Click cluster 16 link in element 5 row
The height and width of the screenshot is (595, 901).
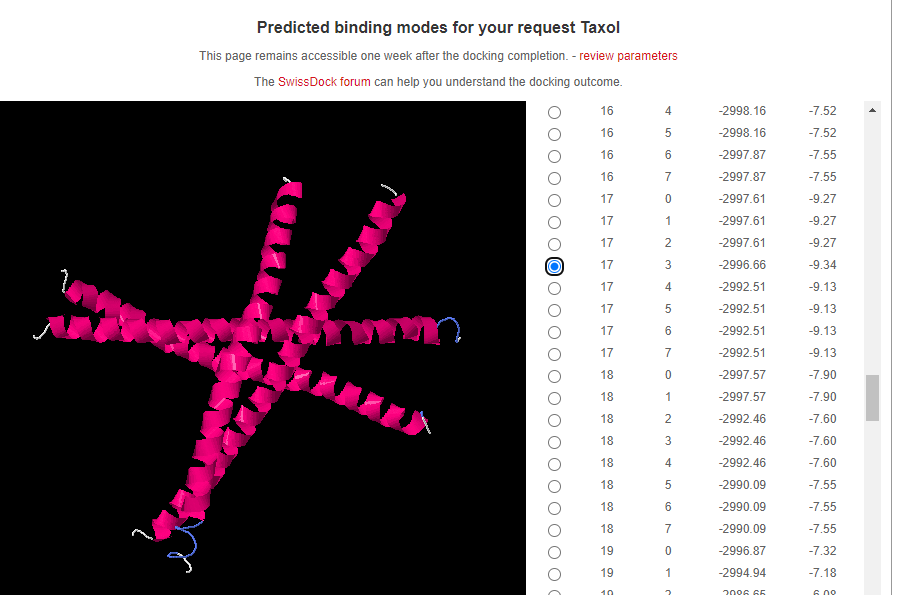point(607,133)
